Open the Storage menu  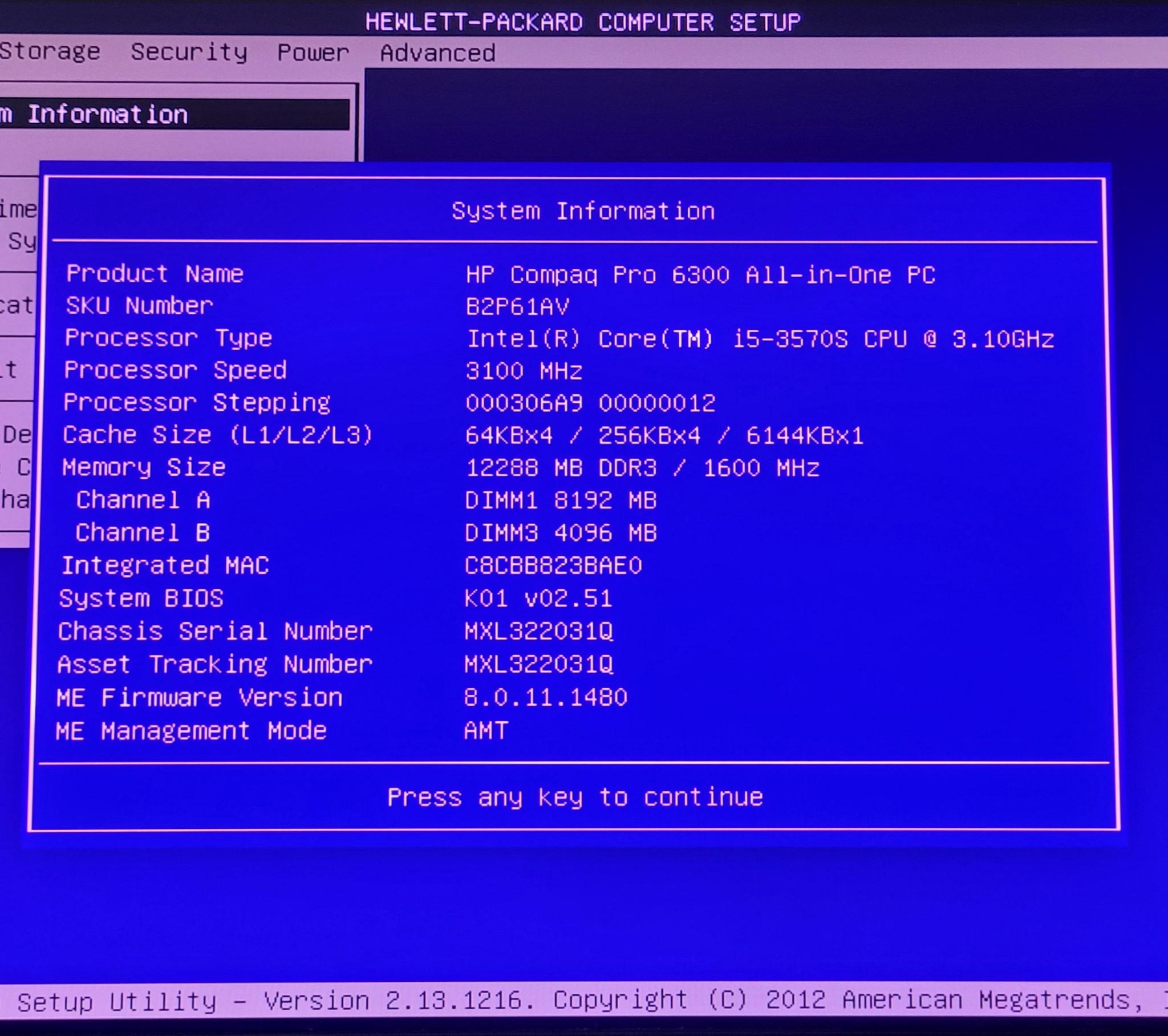click(50, 51)
